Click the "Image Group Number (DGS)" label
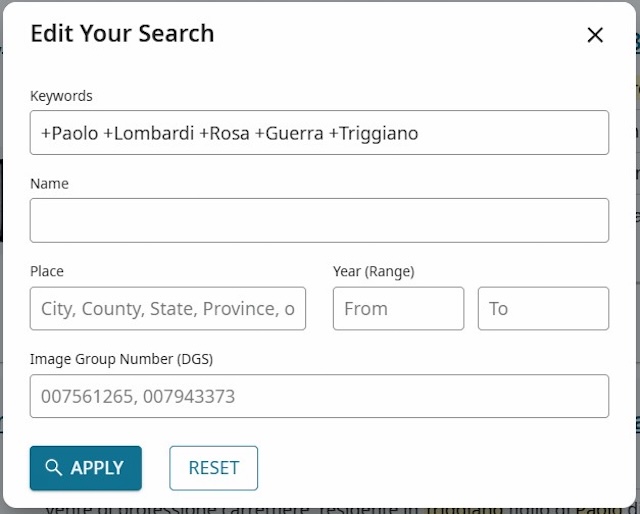This screenshot has height=514, width=640. click(x=121, y=359)
